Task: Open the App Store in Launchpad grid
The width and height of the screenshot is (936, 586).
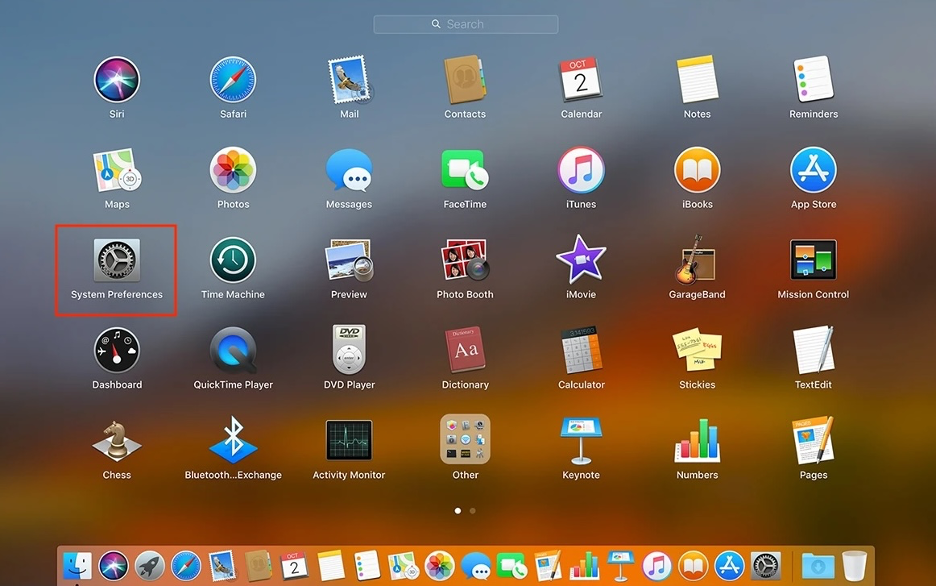Action: click(813, 170)
